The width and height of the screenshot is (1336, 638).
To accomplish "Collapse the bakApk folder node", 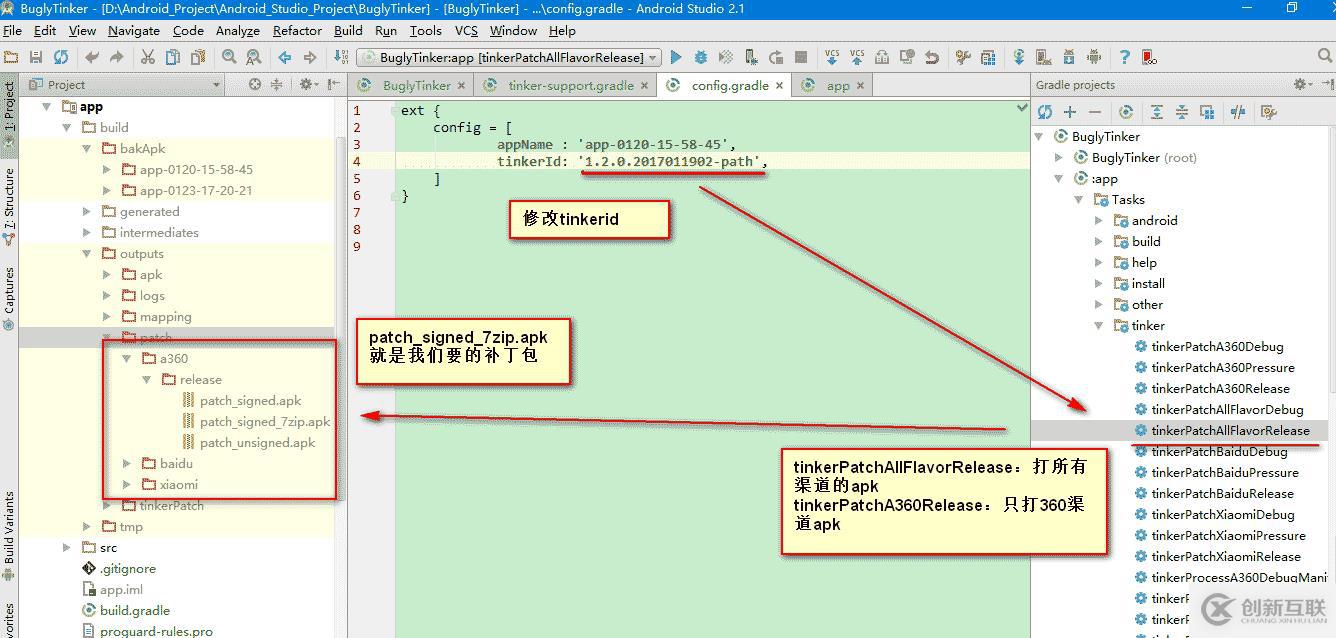I will 87,149.
